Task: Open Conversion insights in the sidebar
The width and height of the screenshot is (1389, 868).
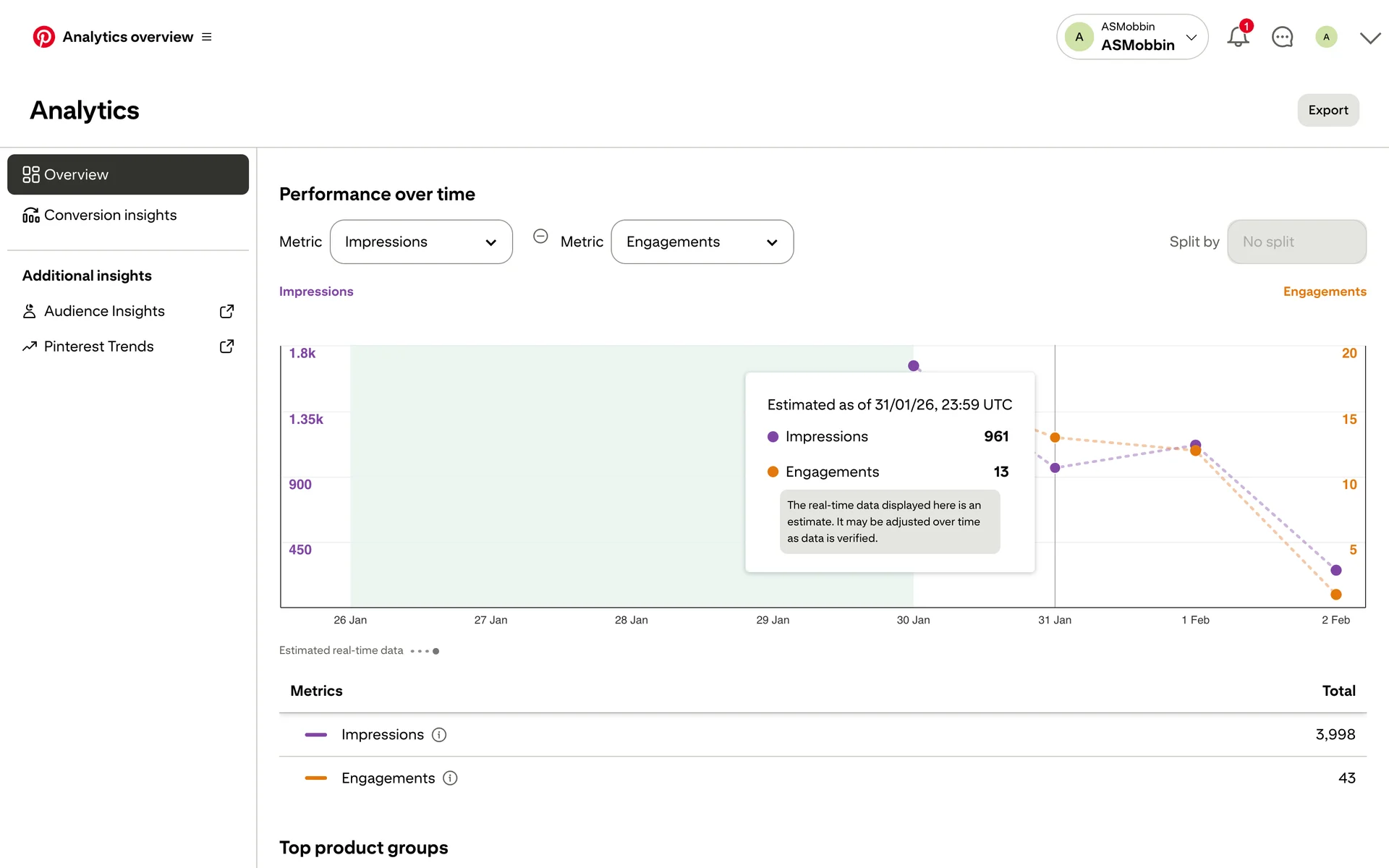Action: (x=110, y=216)
